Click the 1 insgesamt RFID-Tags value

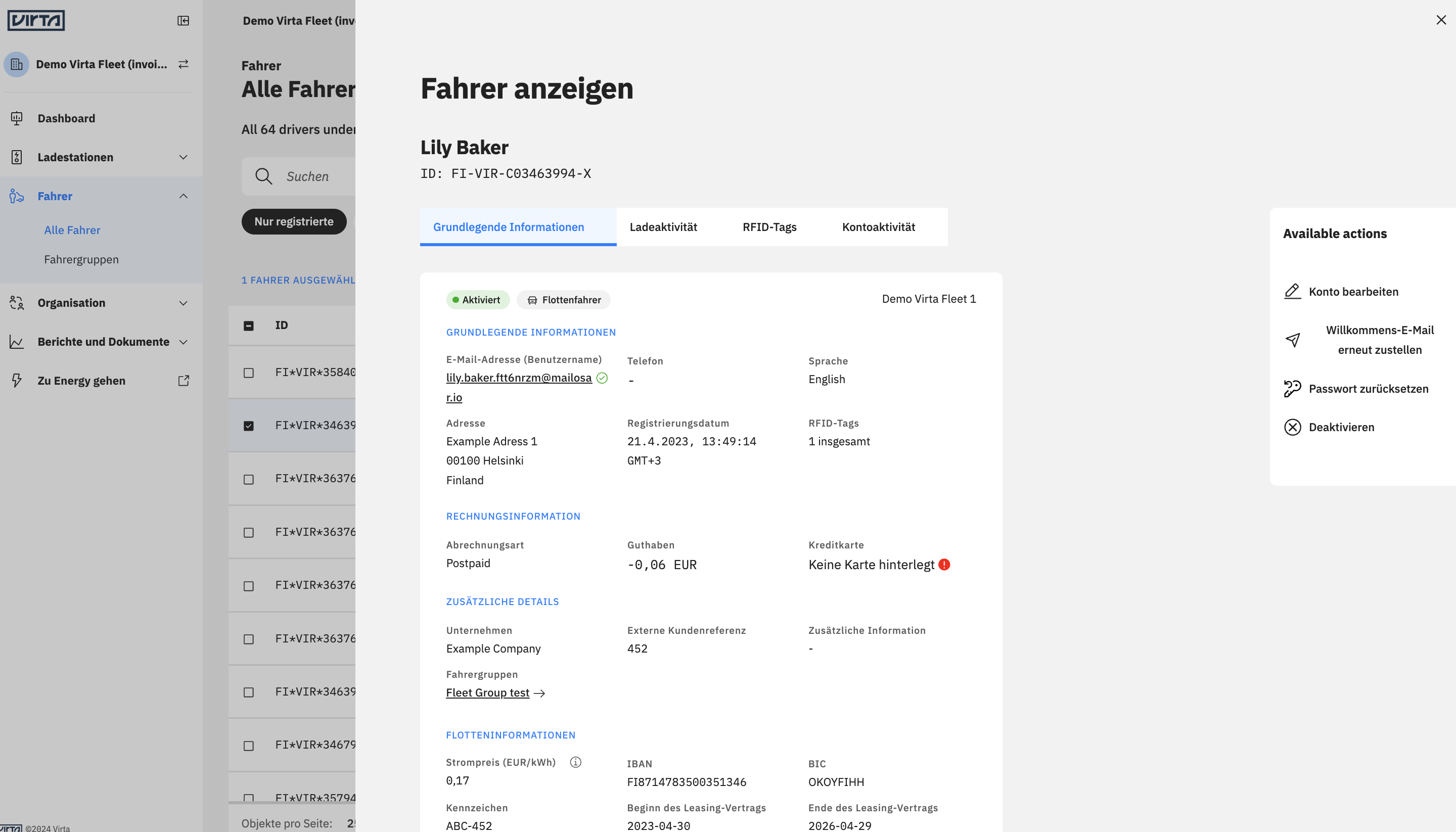(839, 441)
